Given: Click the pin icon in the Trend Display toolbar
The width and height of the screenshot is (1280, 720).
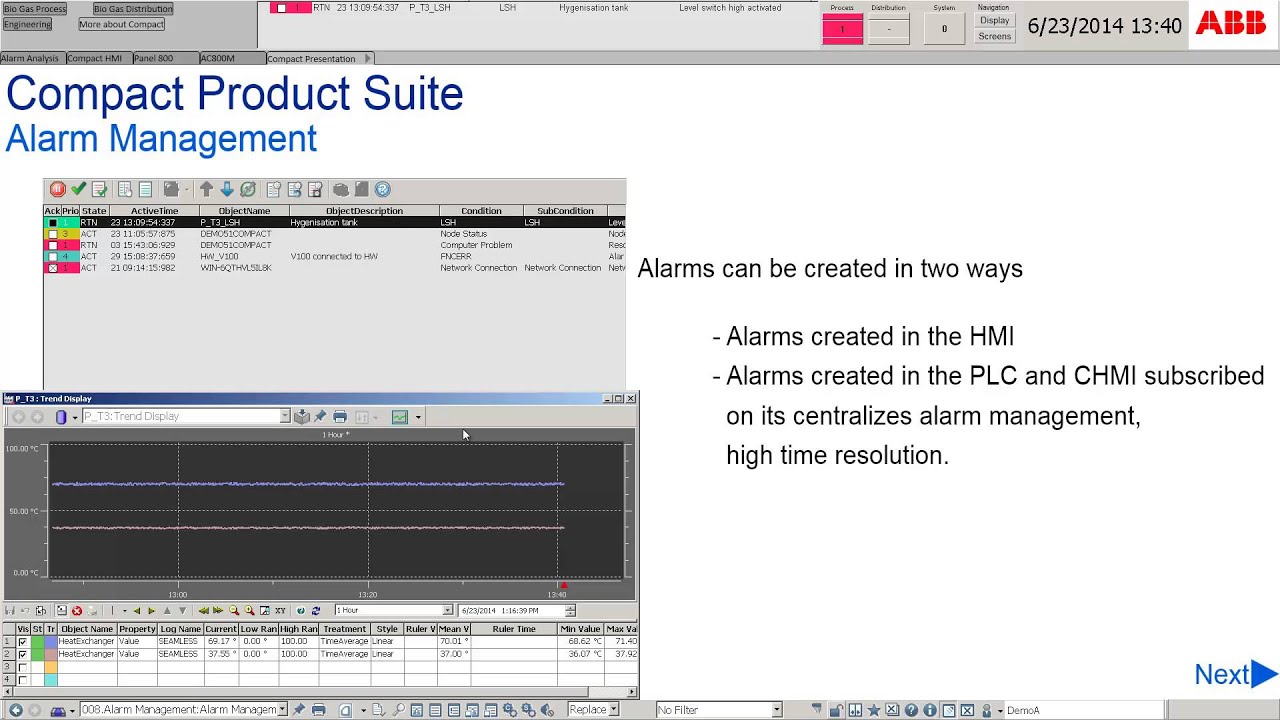Looking at the screenshot, I should point(320,417).
